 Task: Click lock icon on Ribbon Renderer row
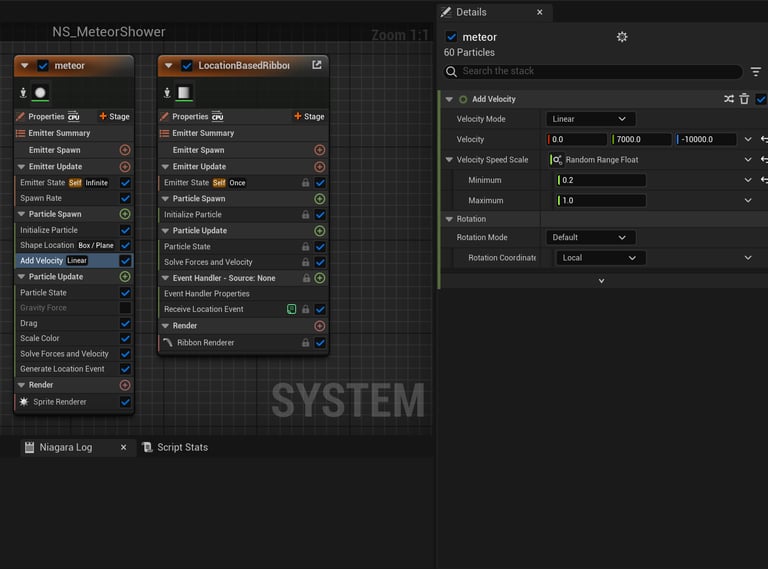pos(305,343)
